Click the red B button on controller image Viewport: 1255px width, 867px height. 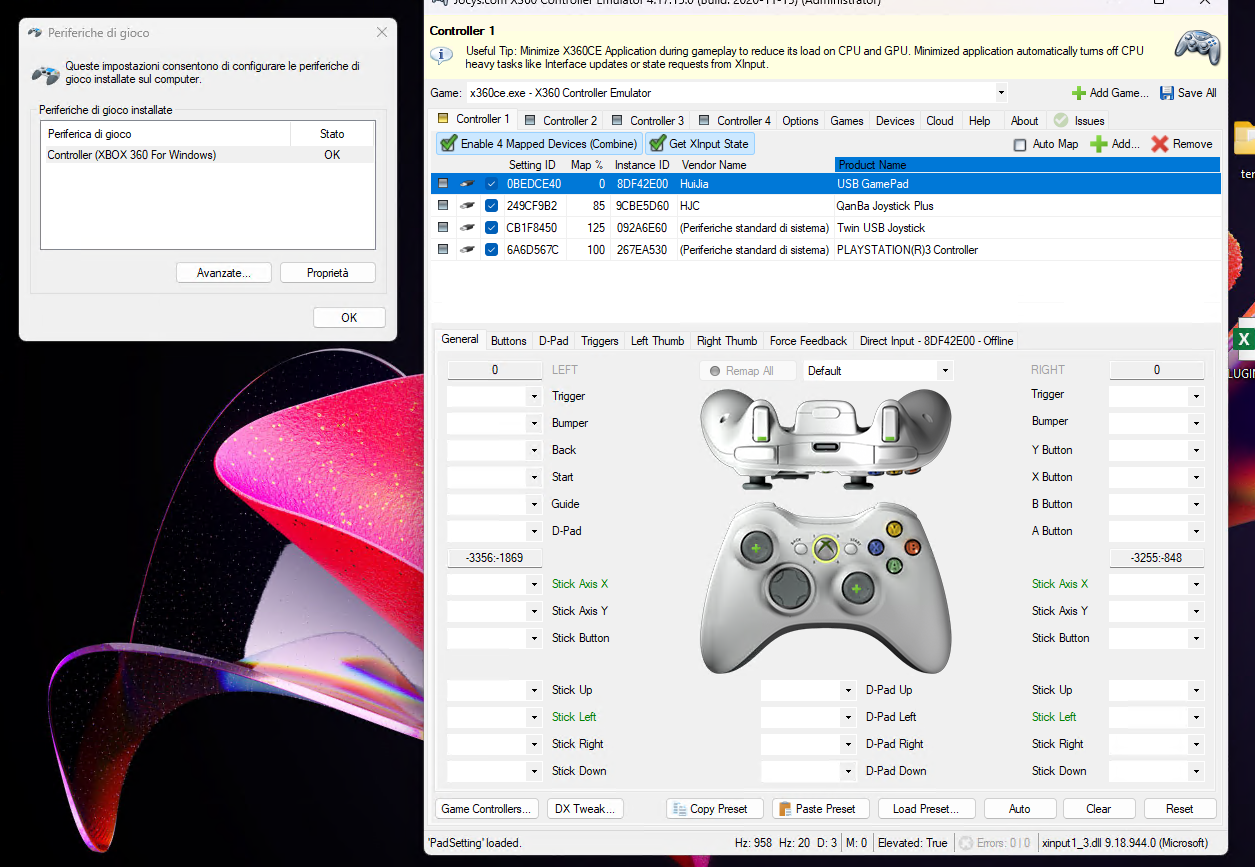[912, 547]
